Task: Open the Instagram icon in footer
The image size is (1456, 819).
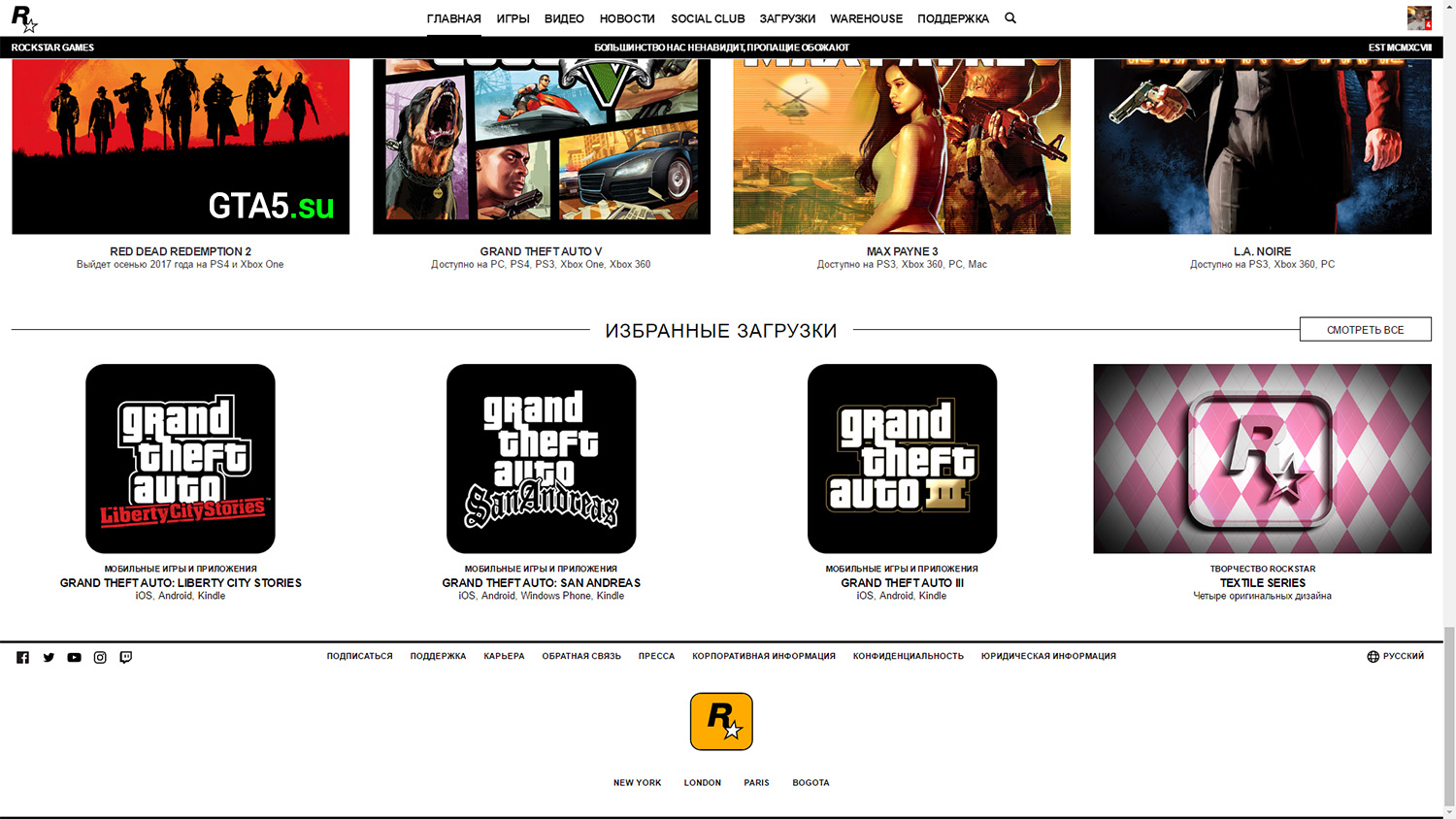Action: (100, 657)
